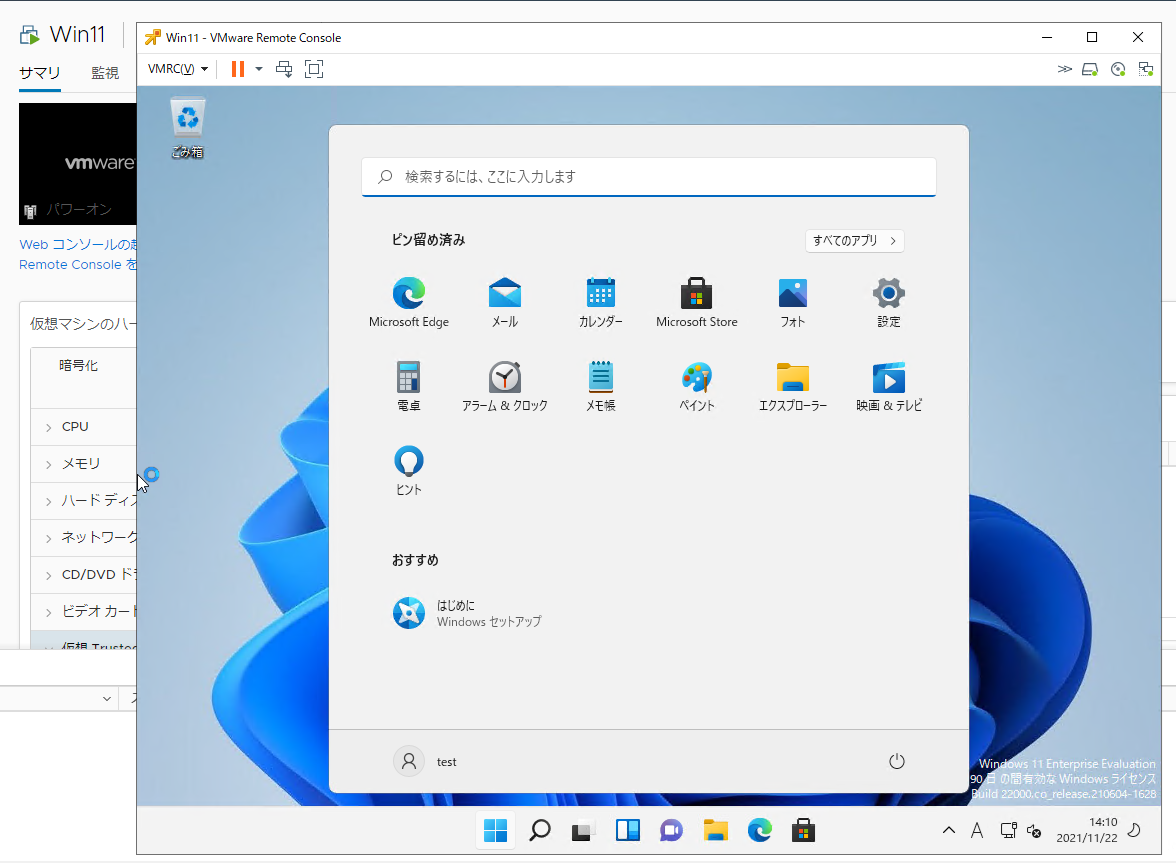Open Settings (設定) gear in Start menu
The height and width of the screenshot is (863, 1176).
(x=889, y=302)
